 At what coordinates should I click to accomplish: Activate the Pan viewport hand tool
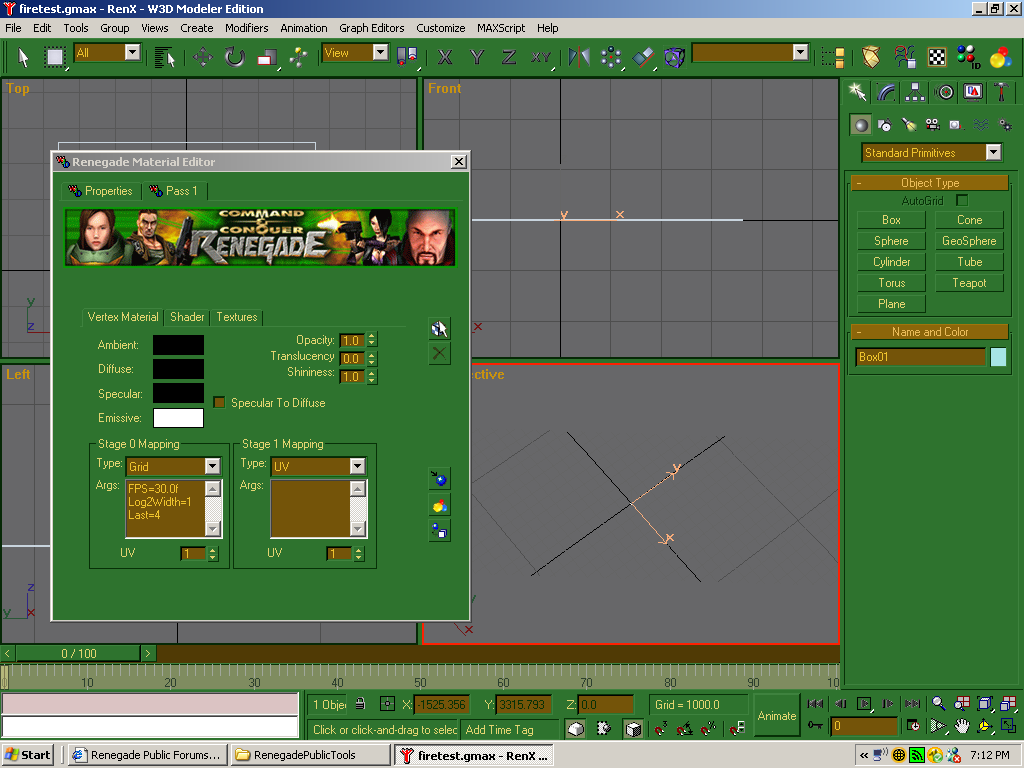click(x=962, y=726)
